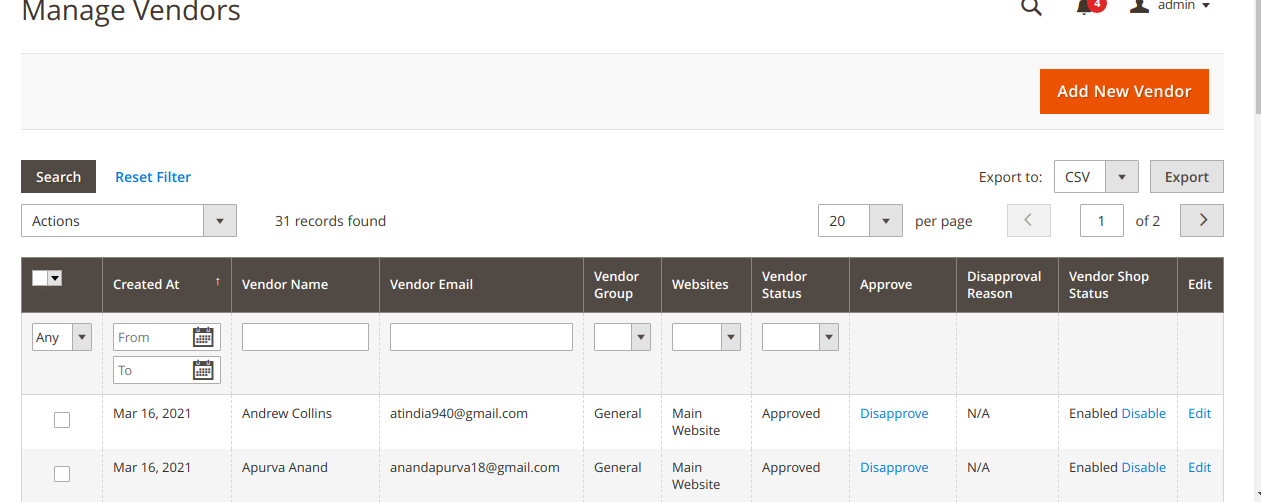The image size is (1261, 502).
Task: Click the previous page arrow
Action: [1029, 221]
